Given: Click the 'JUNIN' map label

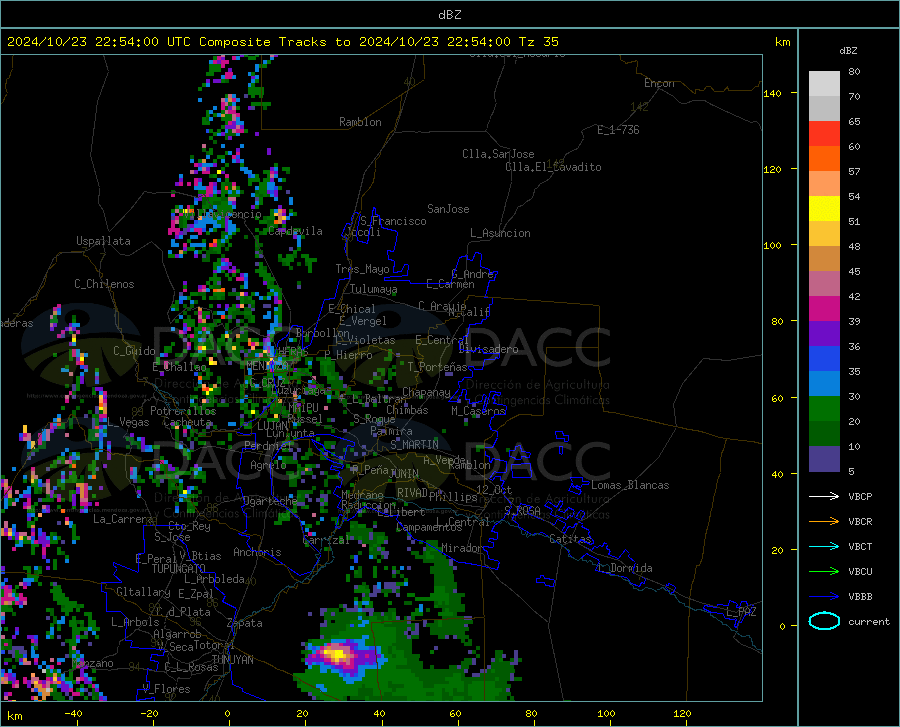Looking at the screenshot, I should tap(404, 473).
